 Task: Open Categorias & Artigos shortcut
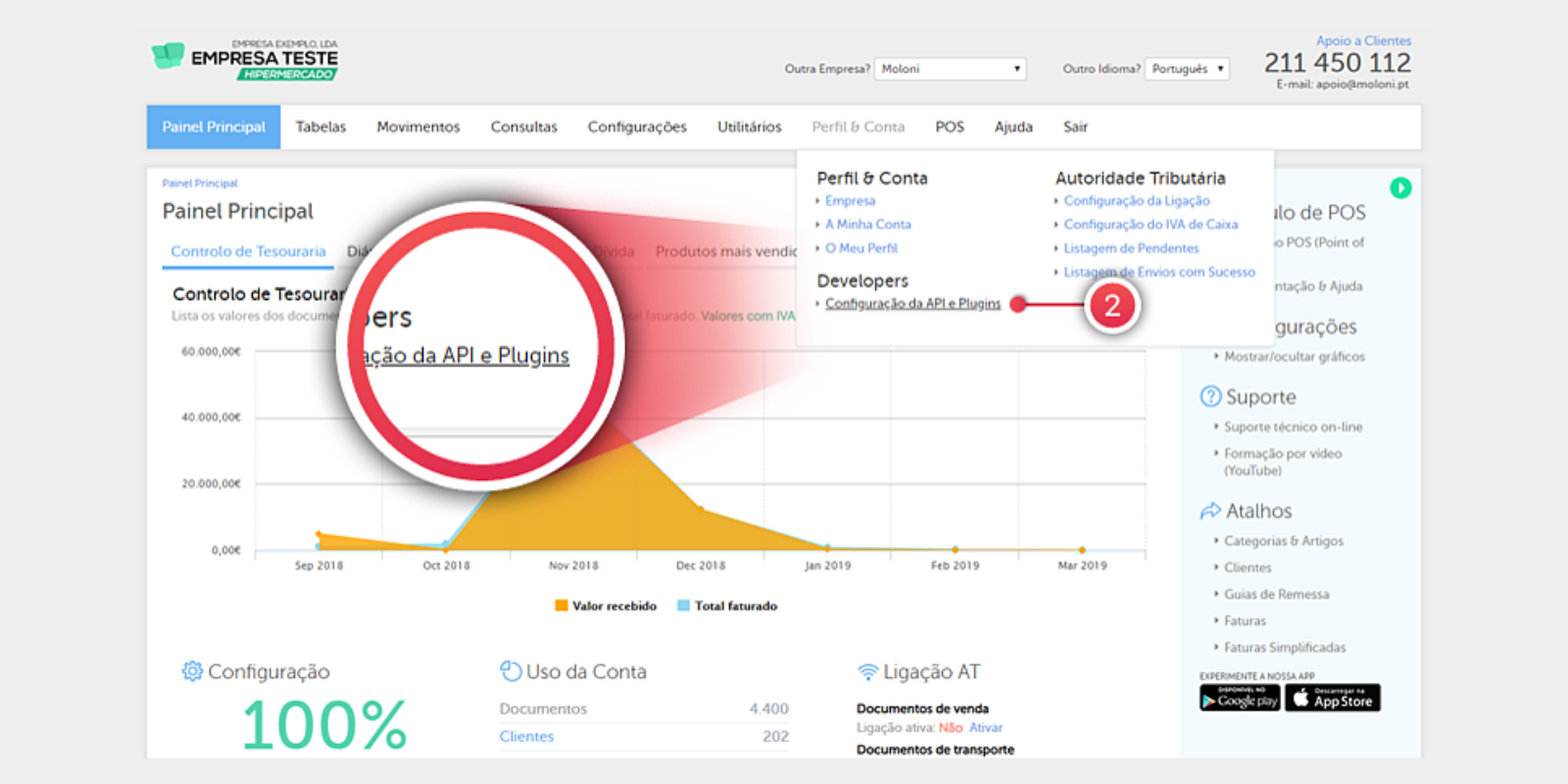(x=1284, y=541)
